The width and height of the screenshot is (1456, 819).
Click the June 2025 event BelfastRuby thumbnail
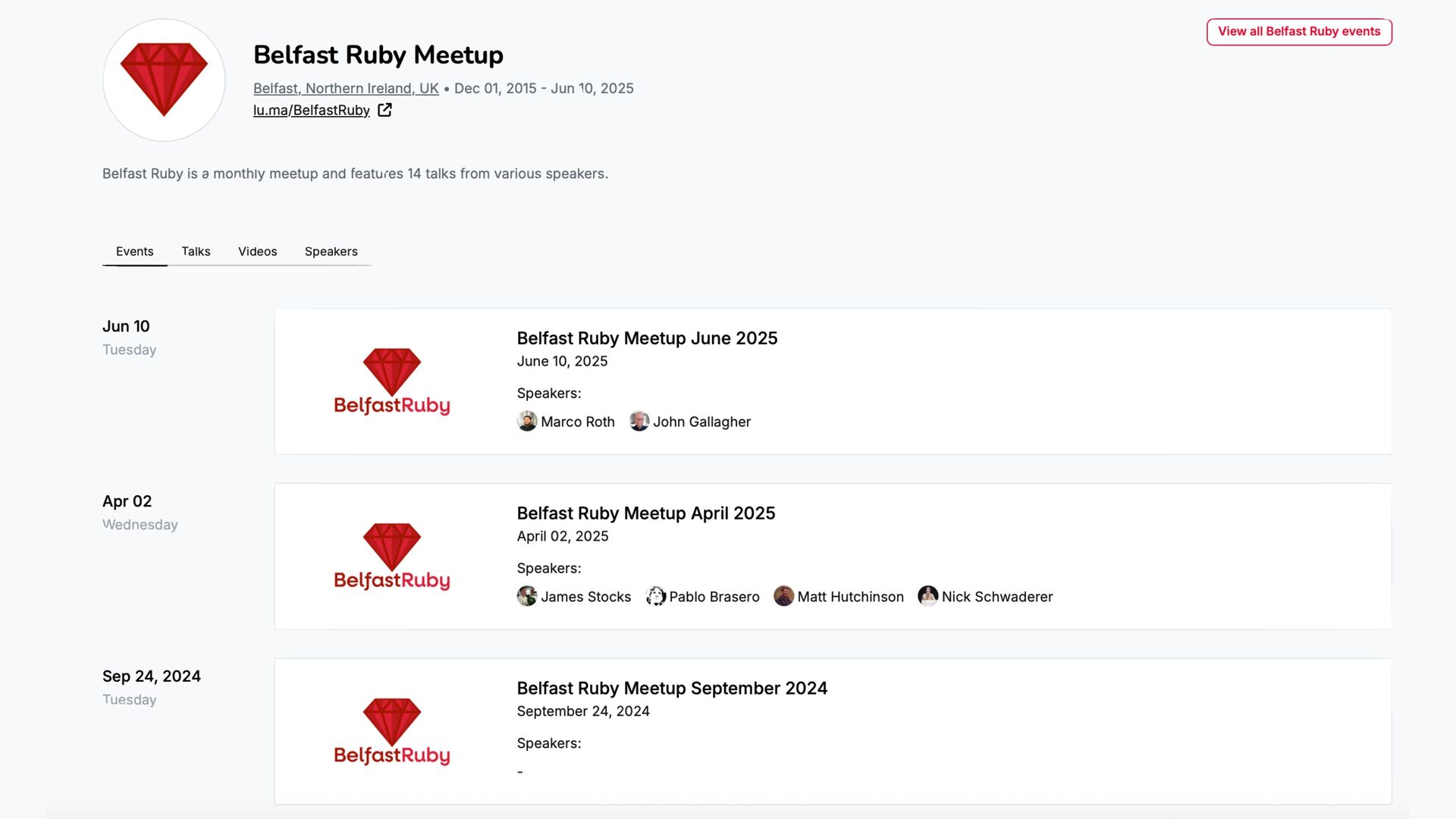point(391,381)
